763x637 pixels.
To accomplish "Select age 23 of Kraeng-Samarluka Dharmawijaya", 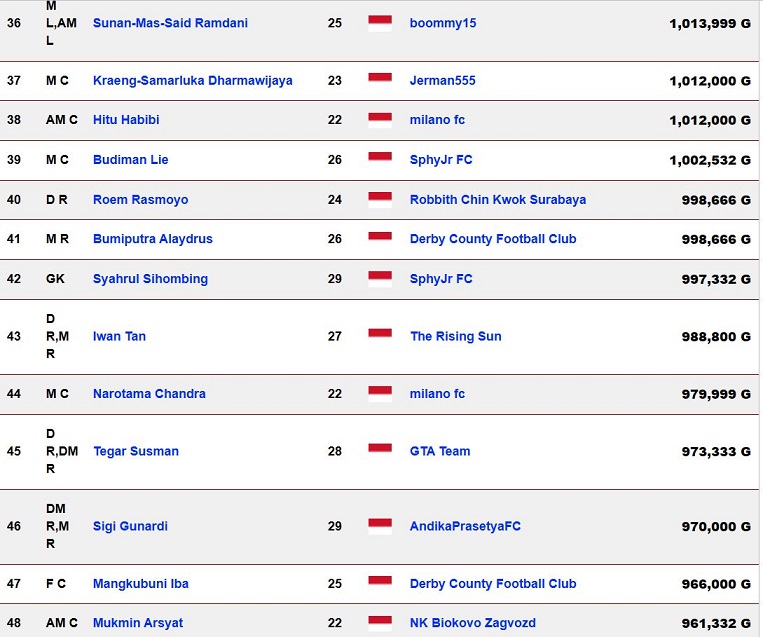I will (335, 80).
